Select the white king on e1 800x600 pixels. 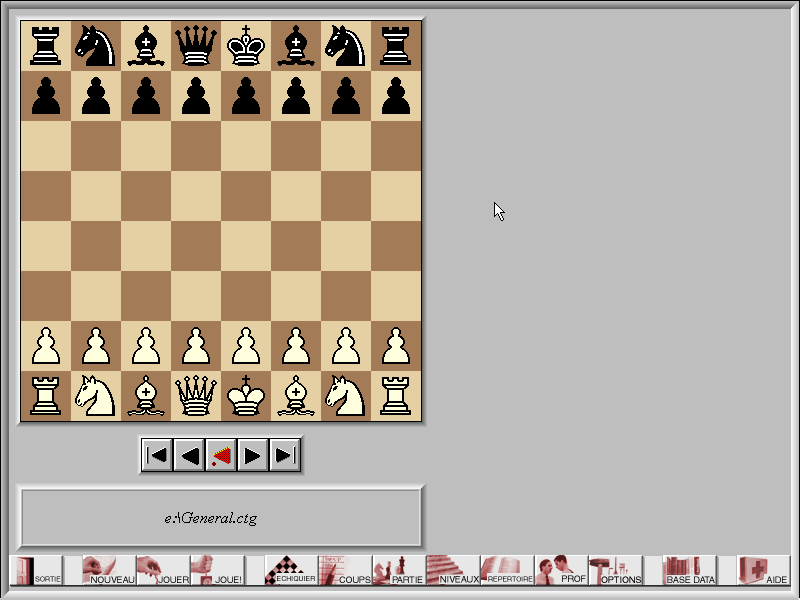pos(246,396)
